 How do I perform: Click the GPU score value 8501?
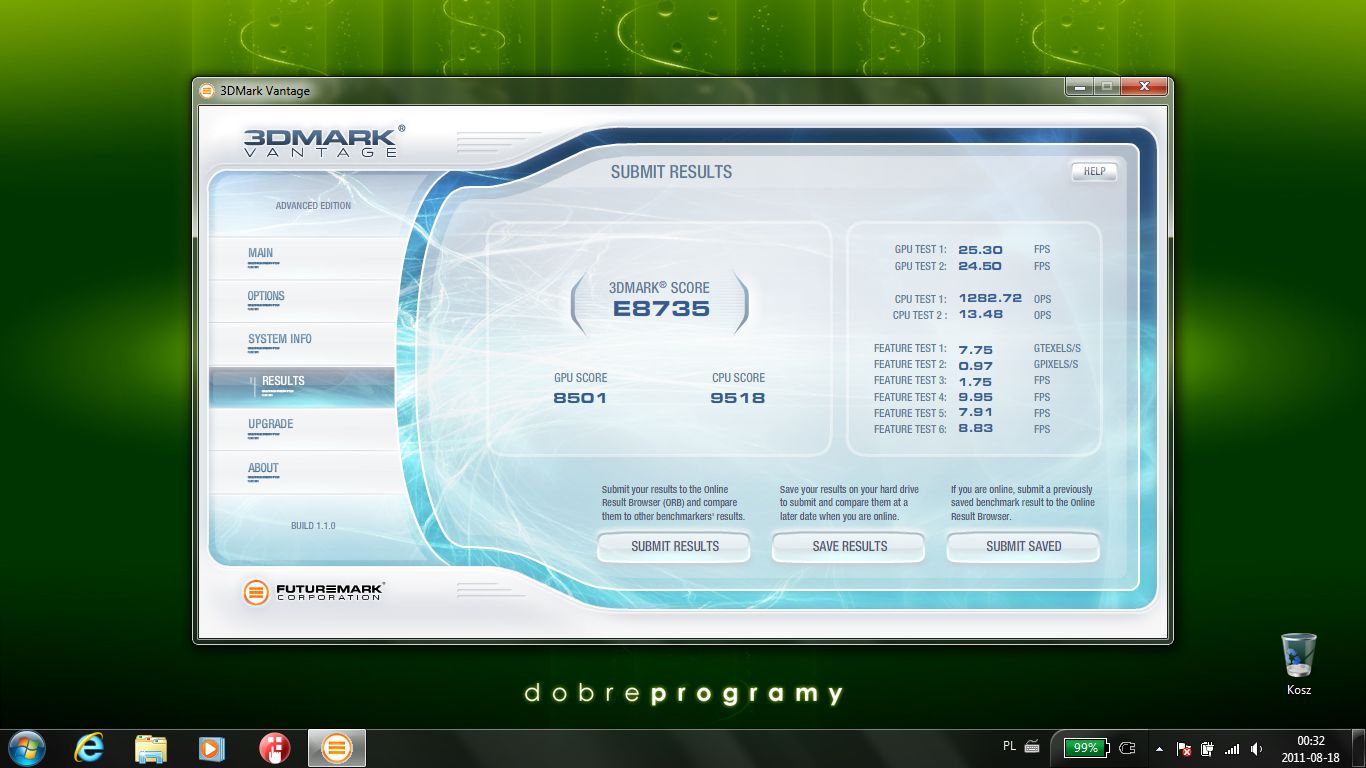[x=580, y=398]
